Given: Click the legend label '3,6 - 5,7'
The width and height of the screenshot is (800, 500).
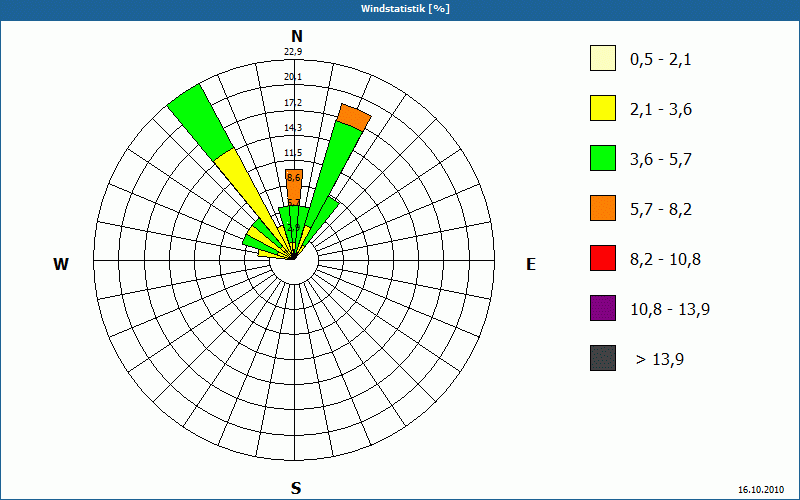Looking at the screenshot, I should [661, 160].
